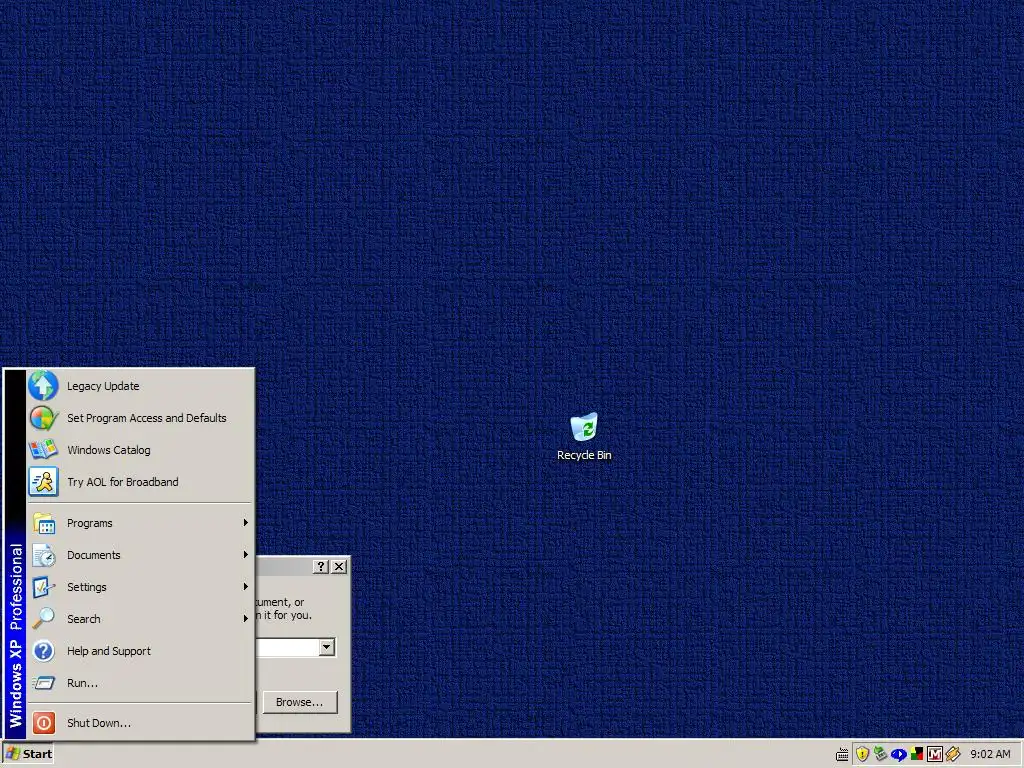The height and width of the screenshot is (768, 1024).
Task: Click the multicolored squares tray icon
Action: pyautogui.click(x=917, y=754)
